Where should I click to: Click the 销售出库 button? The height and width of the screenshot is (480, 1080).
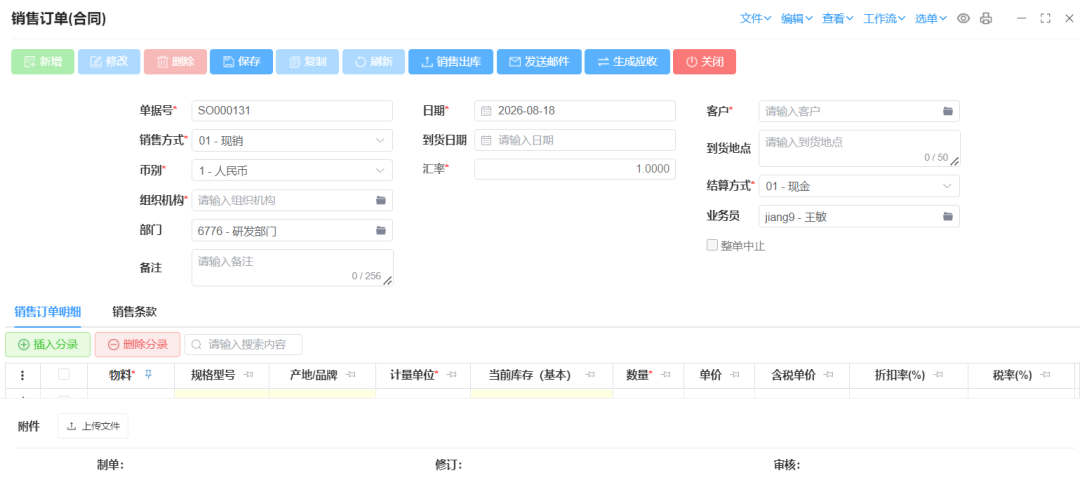[x=451, y=61]
